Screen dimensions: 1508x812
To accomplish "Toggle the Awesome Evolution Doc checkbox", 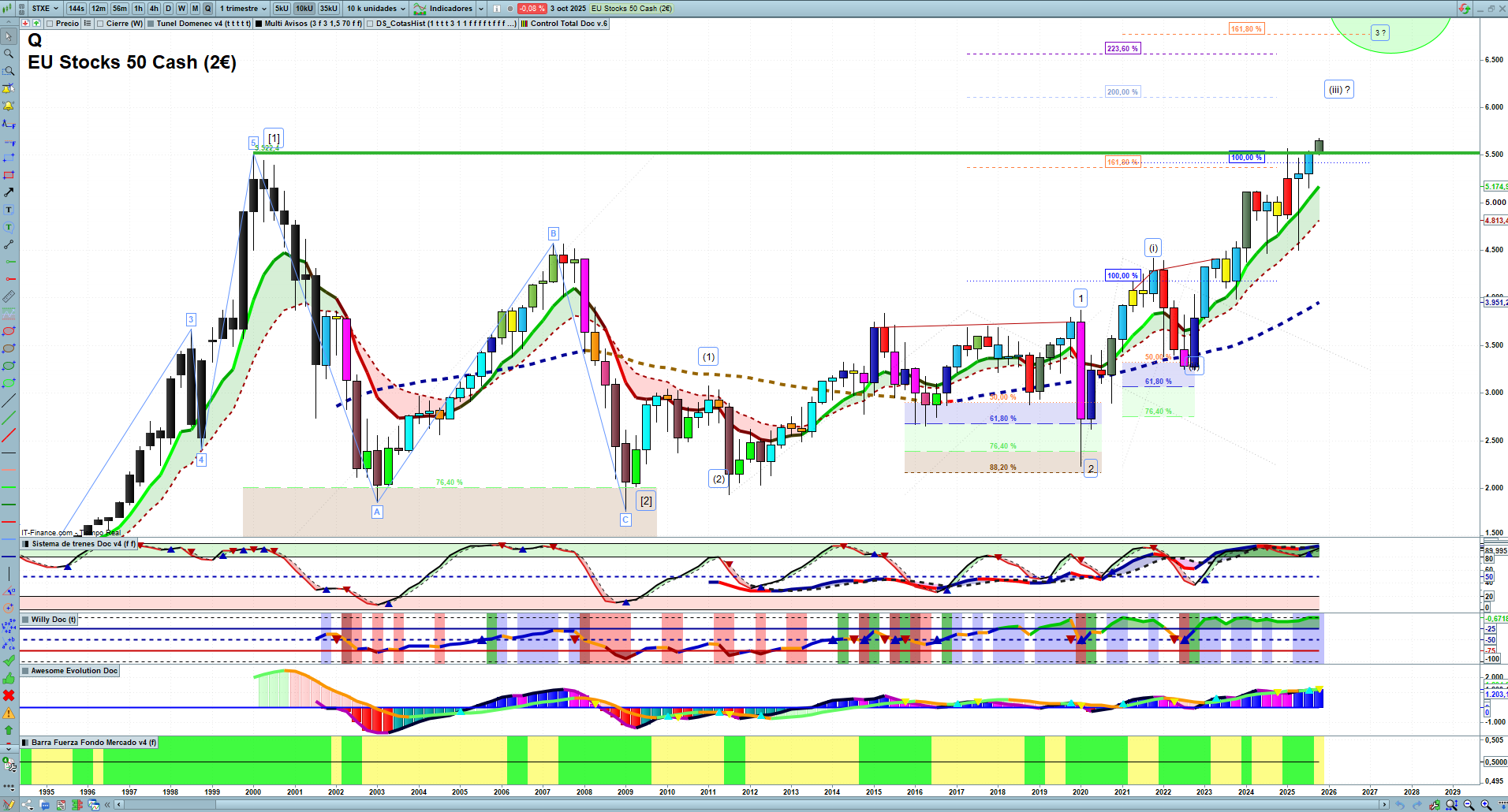I will (x=26, y=671).
